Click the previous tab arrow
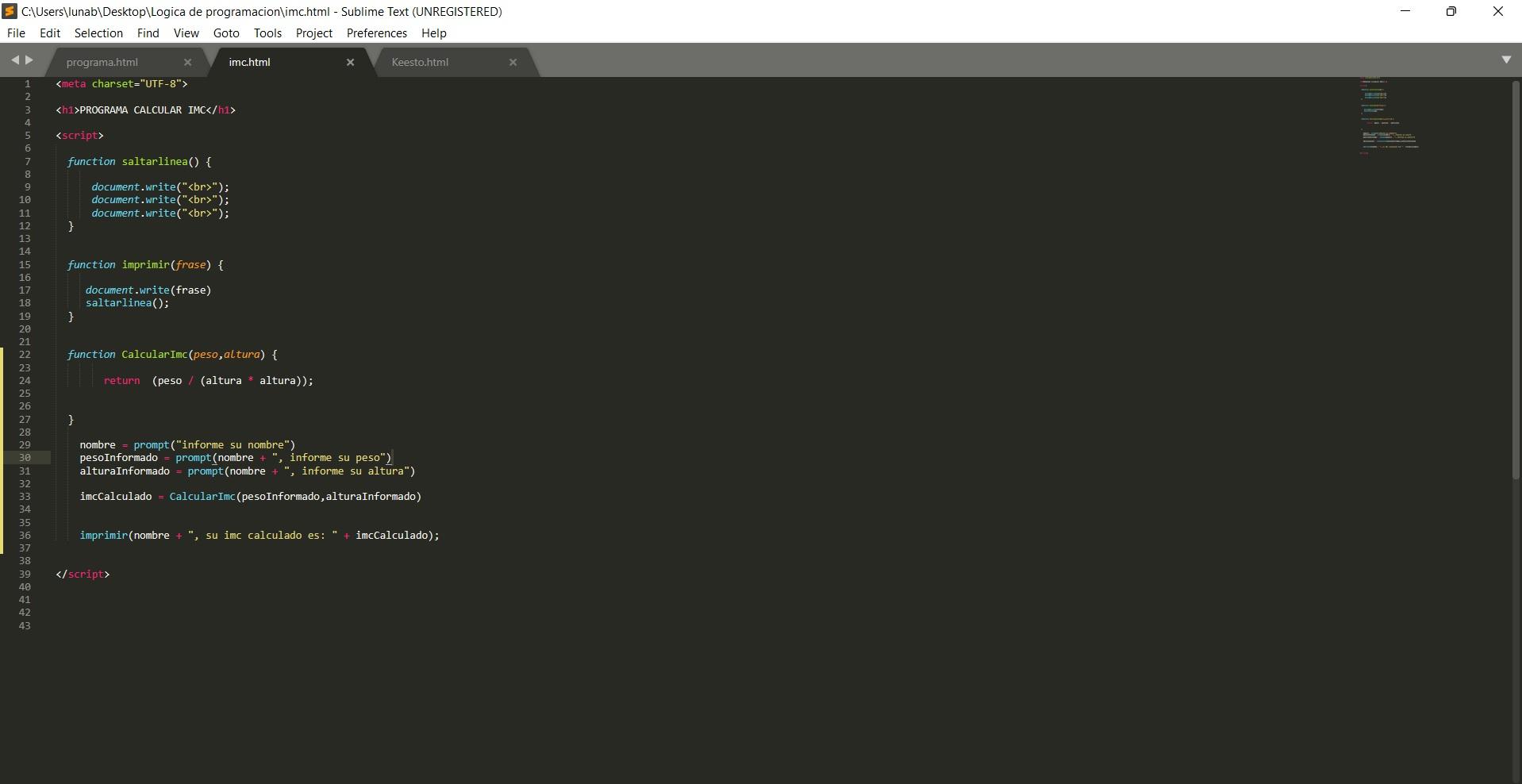The image size is (1522, 784). point(14,60)
